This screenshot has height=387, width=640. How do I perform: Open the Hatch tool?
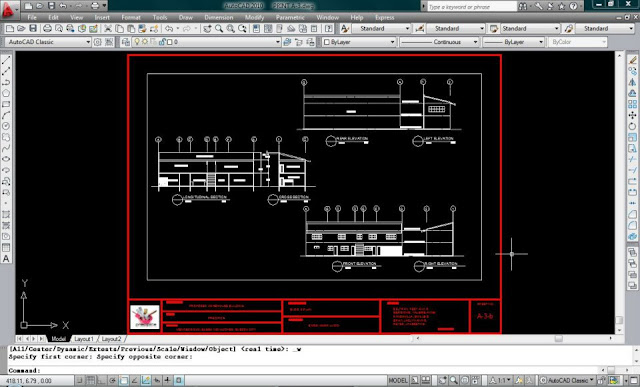(6, 214)
